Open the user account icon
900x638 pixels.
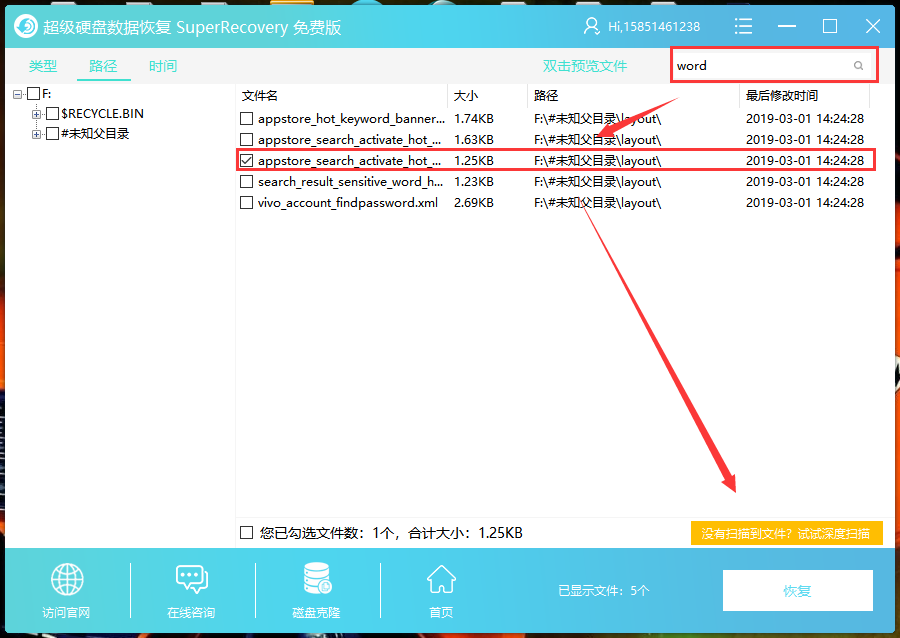(x=591, y=26)
